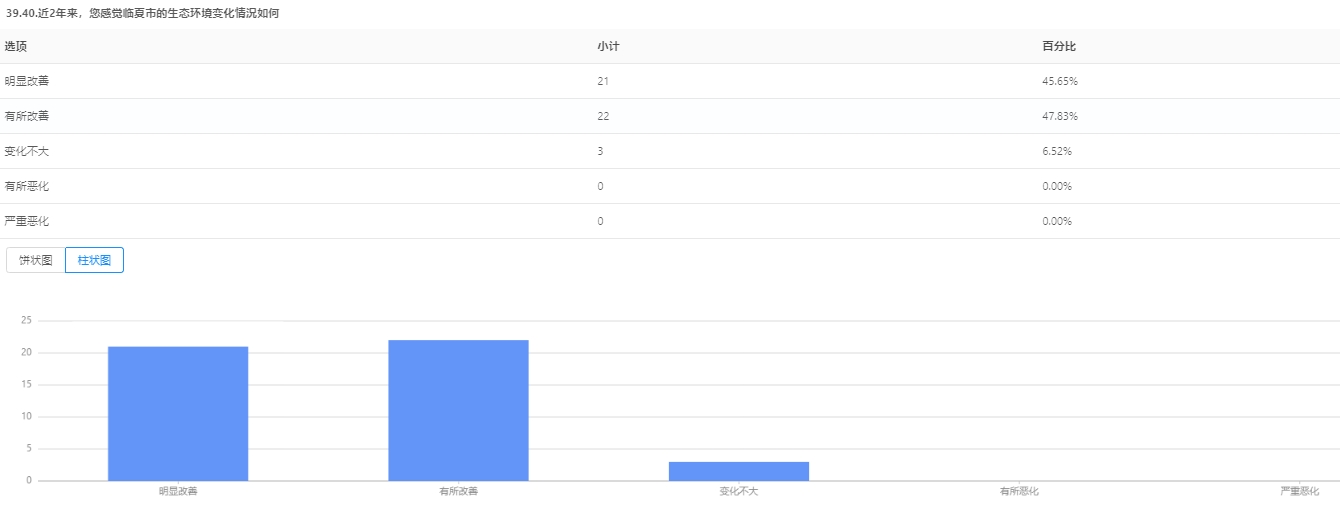This screenshot has height=521, width=1340.
Task: Click the 6.52% percentage cell
Action: pos(1057,151)
